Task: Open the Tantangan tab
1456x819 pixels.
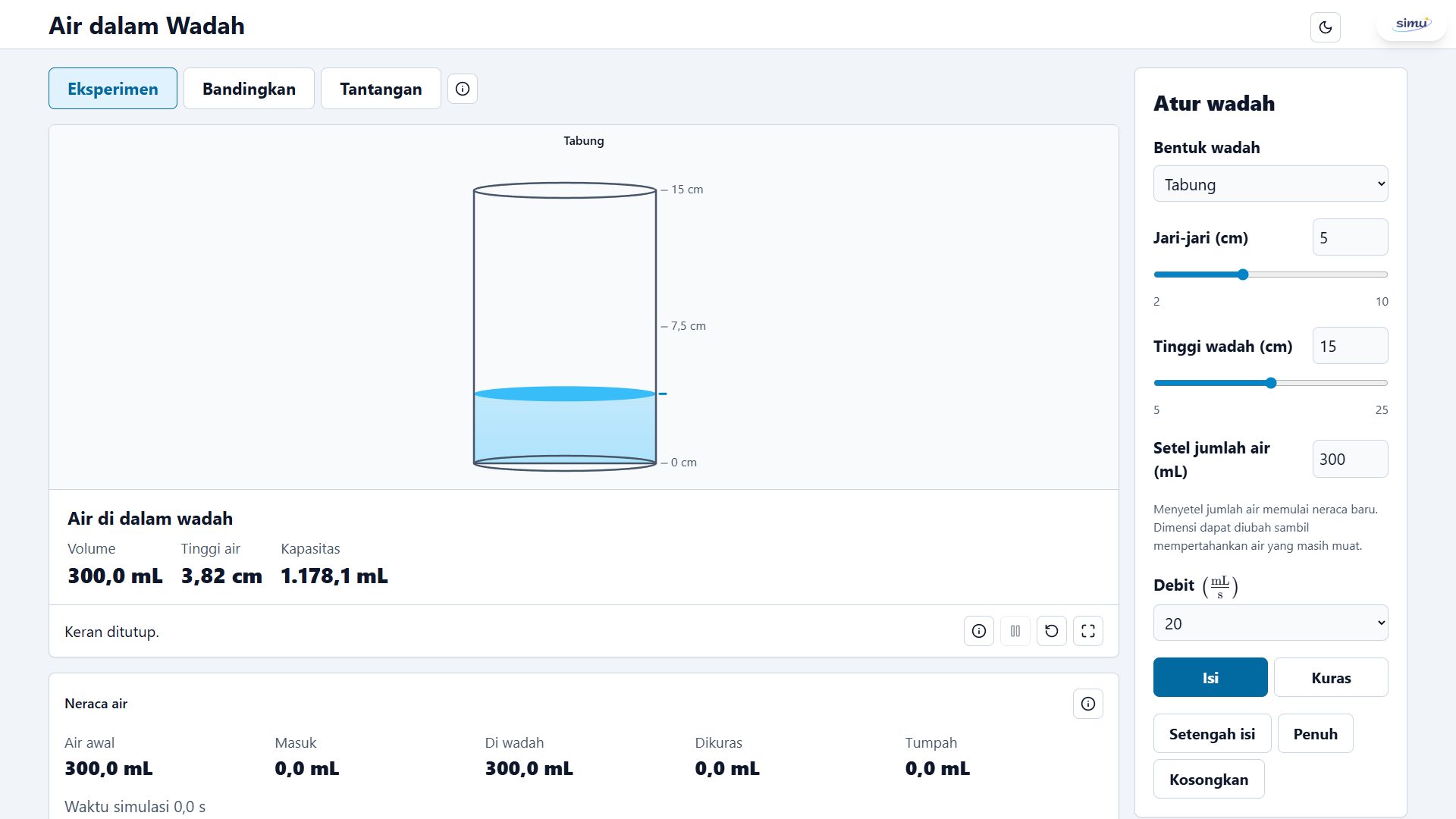Action: click(x=381, y=89)
